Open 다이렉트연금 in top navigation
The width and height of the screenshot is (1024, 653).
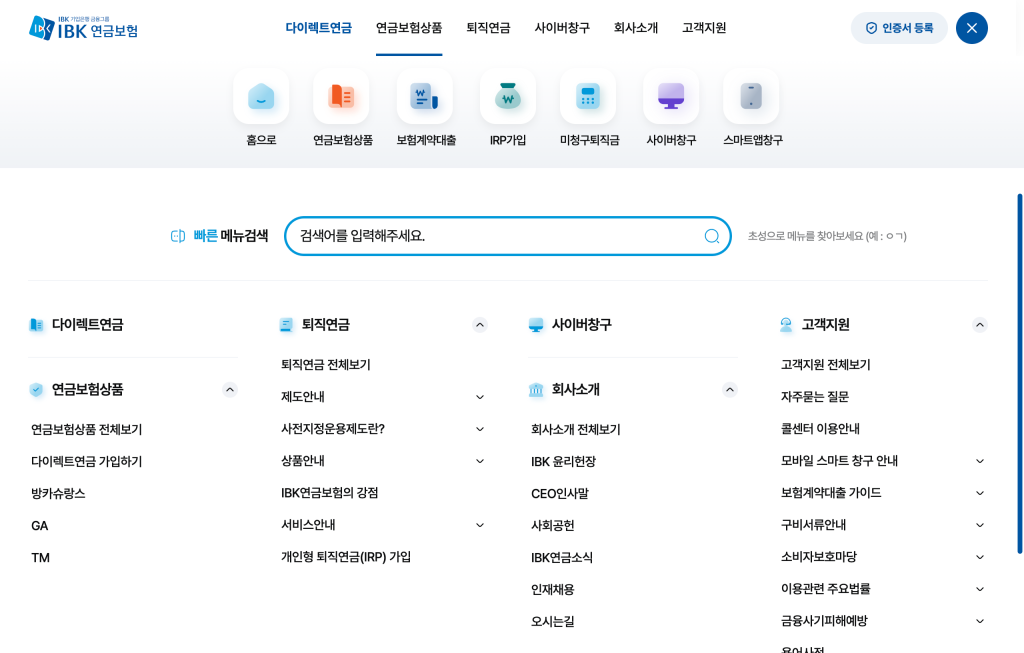point(318,28)
